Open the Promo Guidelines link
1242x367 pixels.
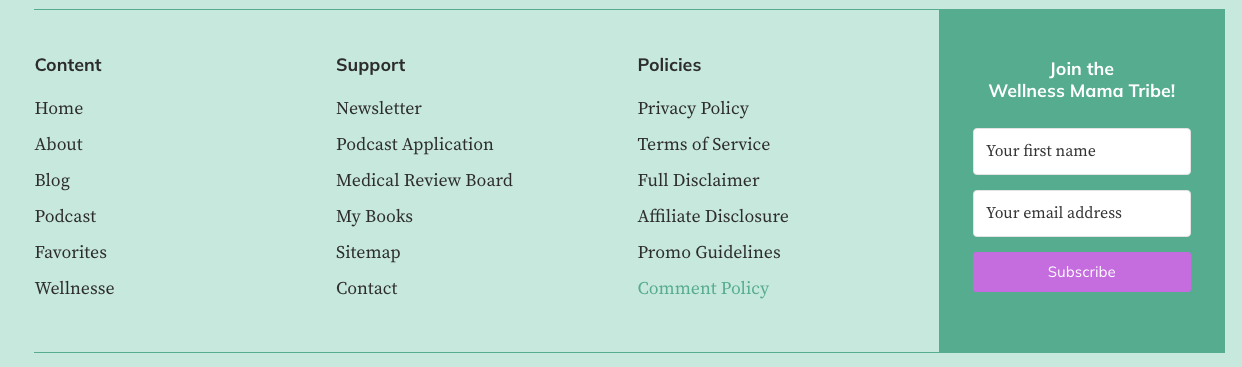tap(709, 252)
